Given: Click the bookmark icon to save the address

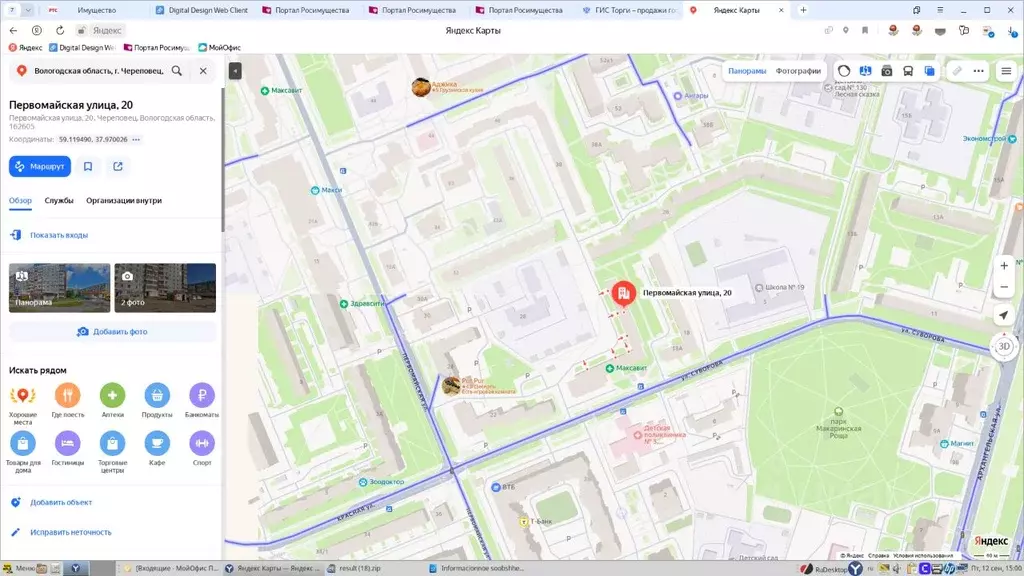Looking at the screenshot, I should (x=88, y=166).
